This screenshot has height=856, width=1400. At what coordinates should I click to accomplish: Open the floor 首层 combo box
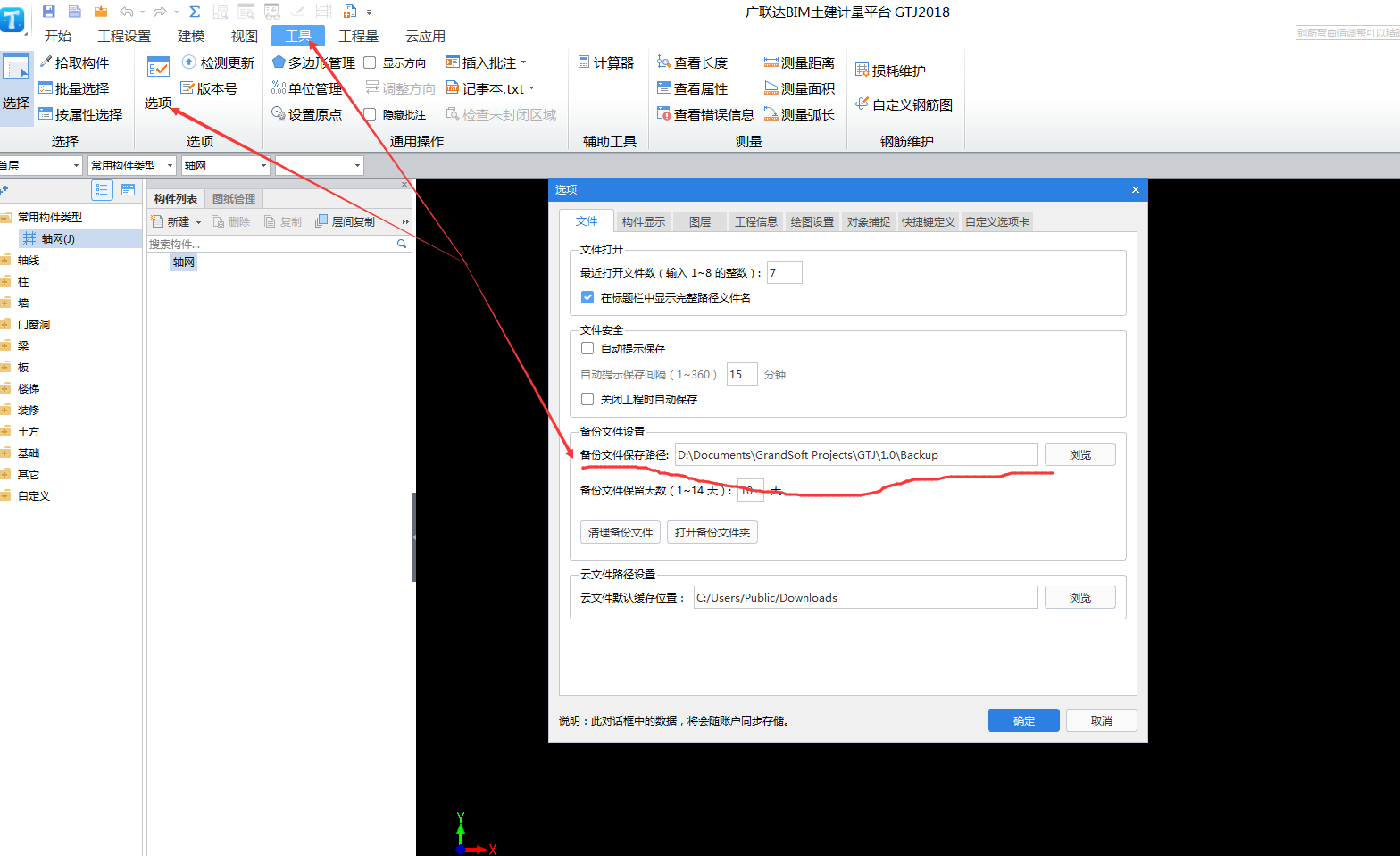coord(40,165)
